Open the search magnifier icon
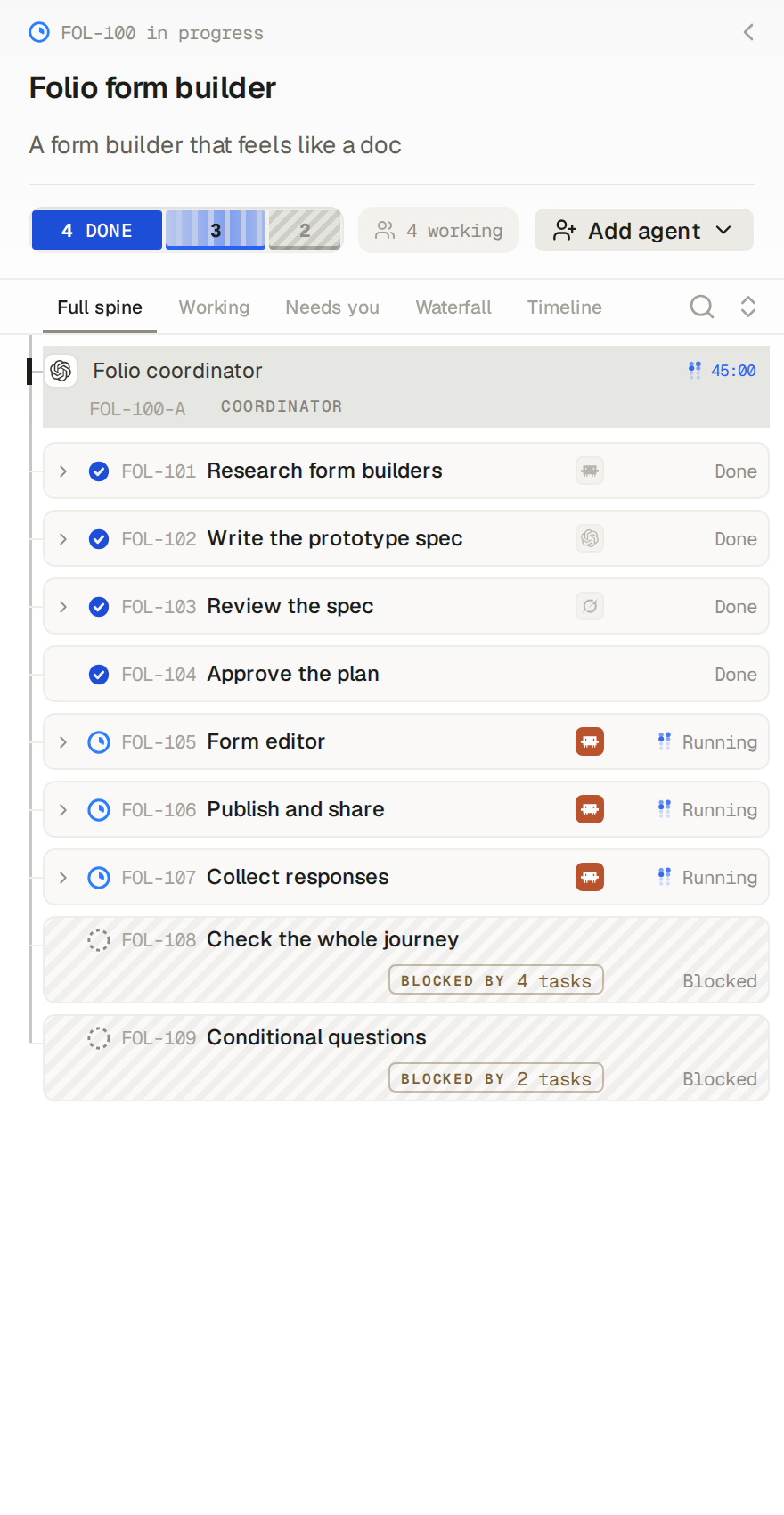 point(702,307)
